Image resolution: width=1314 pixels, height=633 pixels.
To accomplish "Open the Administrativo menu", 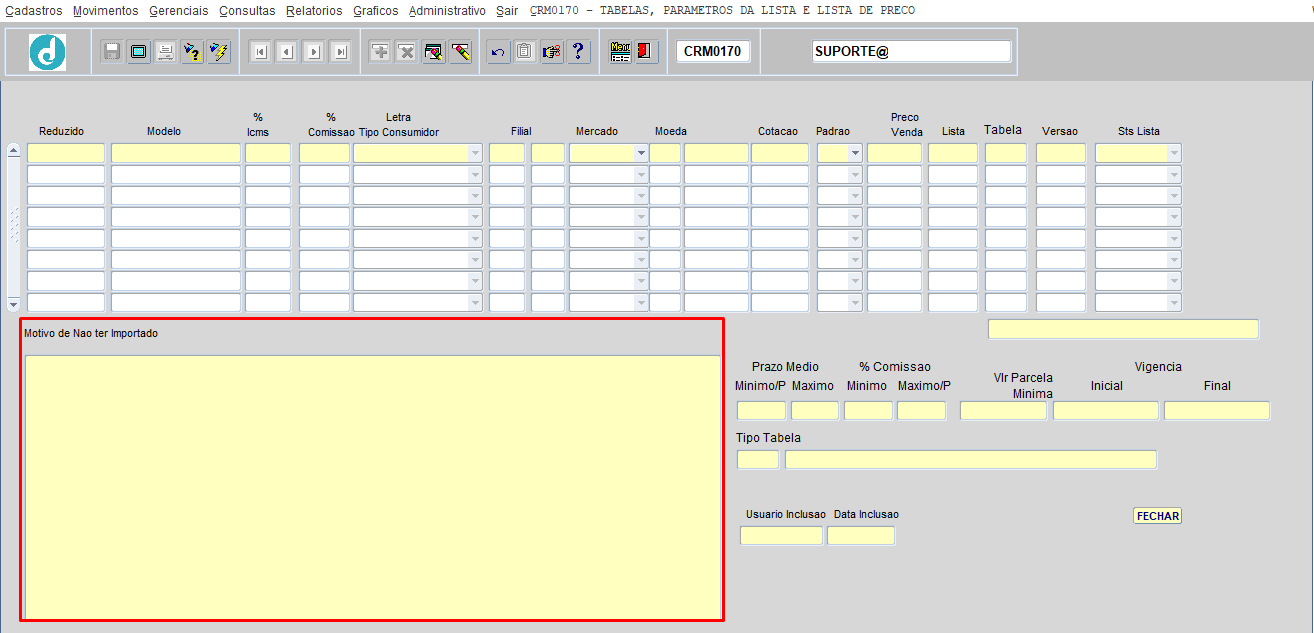I will click(447, 11).
